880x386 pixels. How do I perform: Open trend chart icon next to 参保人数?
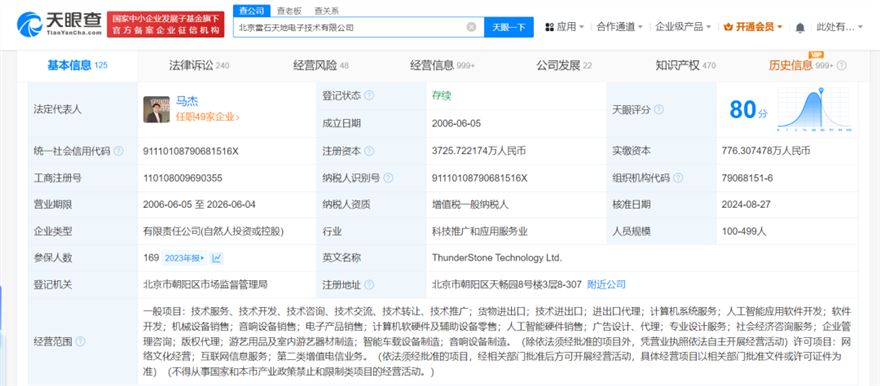(x=217, y=259)
